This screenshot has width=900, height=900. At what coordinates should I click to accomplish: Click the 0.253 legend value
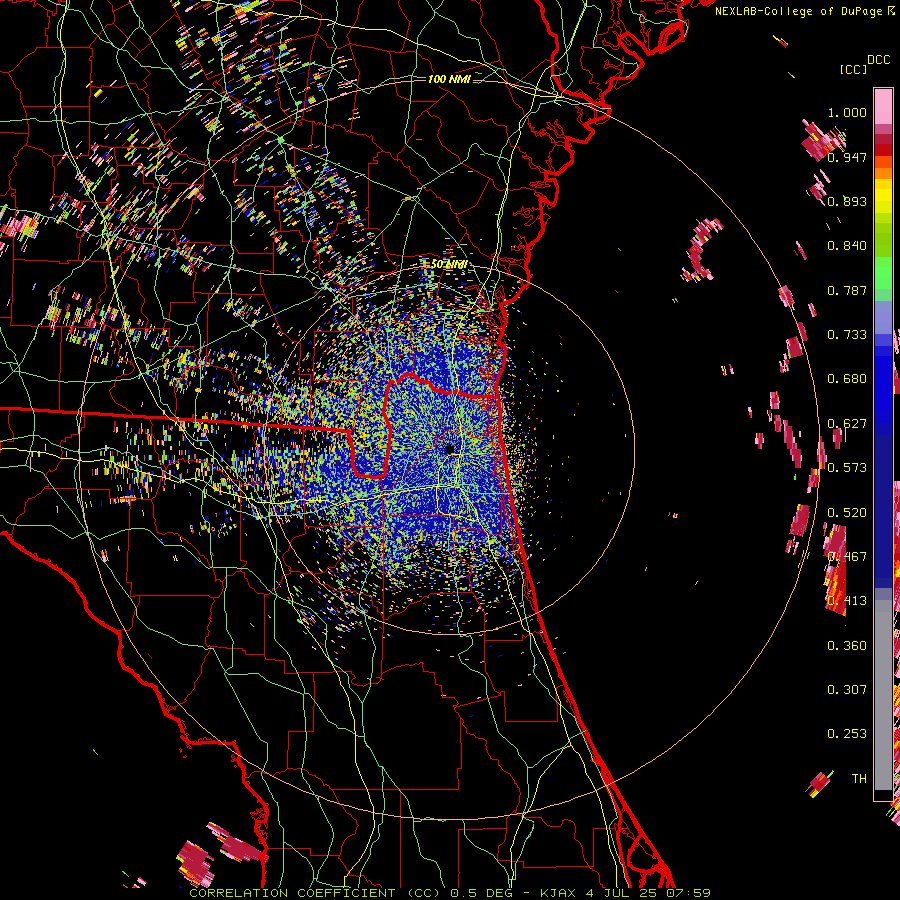(x=847, y=734)
